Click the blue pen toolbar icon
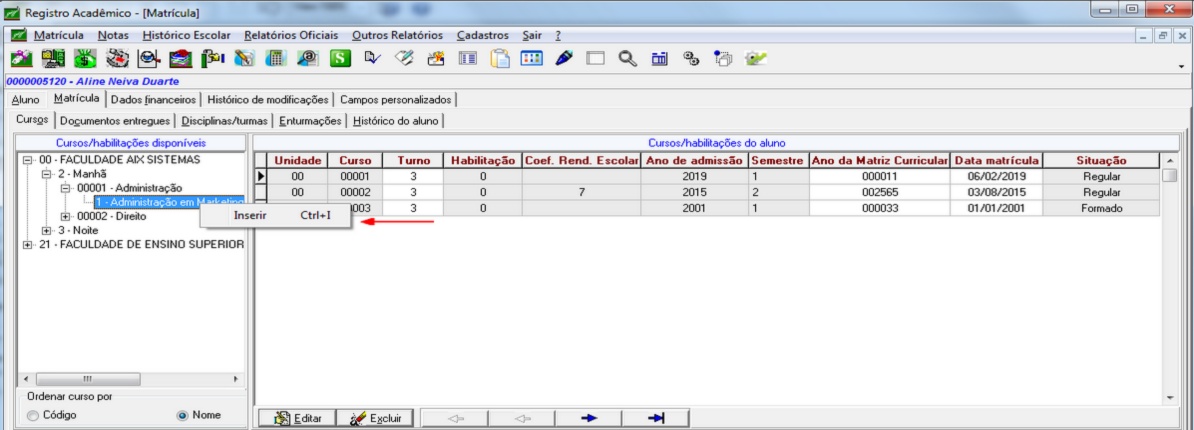1194x430 pixels. point(563,58)
